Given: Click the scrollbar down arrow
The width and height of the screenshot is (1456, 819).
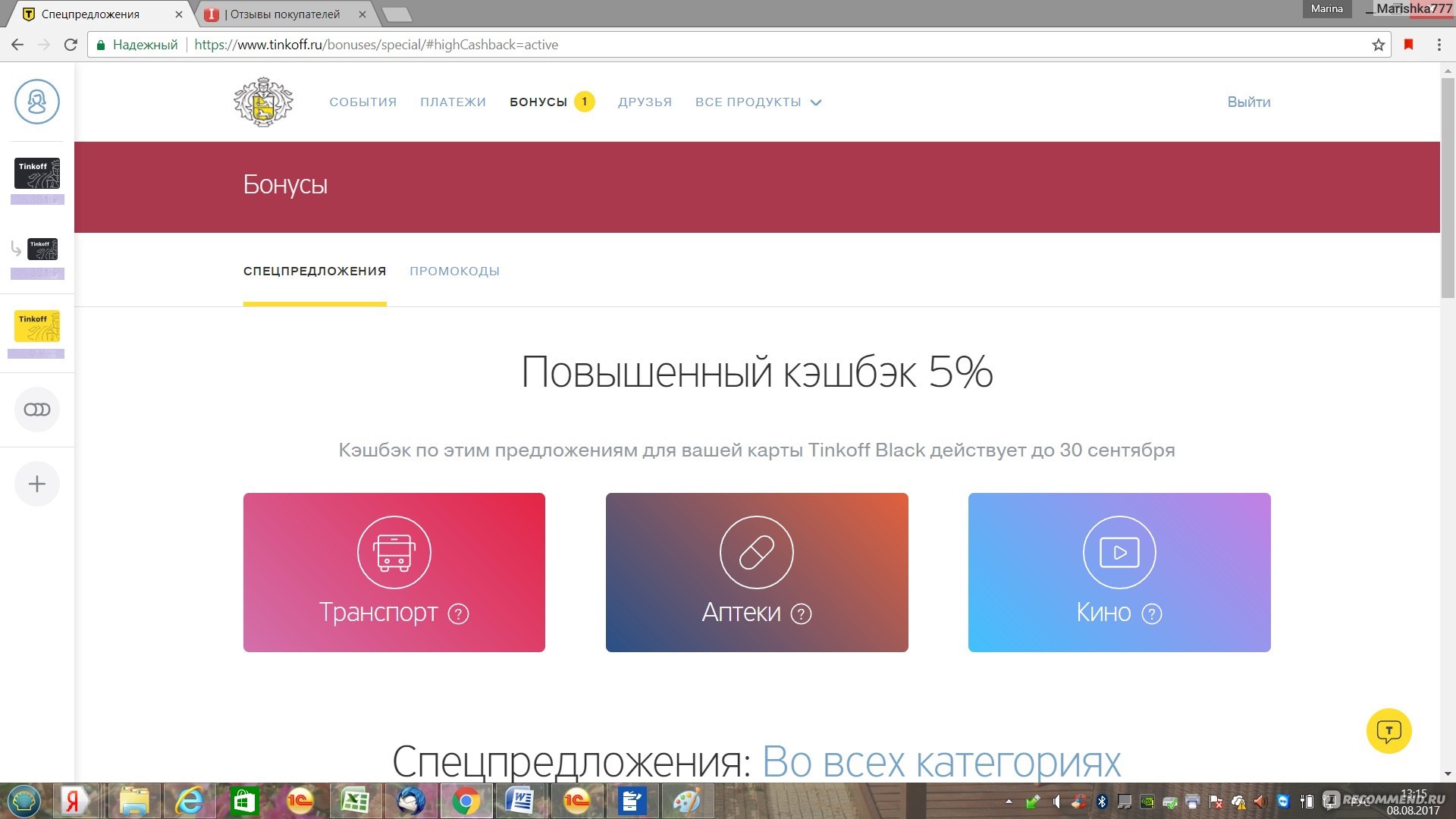Looking at the screenshot, I should click(1448, 774).
